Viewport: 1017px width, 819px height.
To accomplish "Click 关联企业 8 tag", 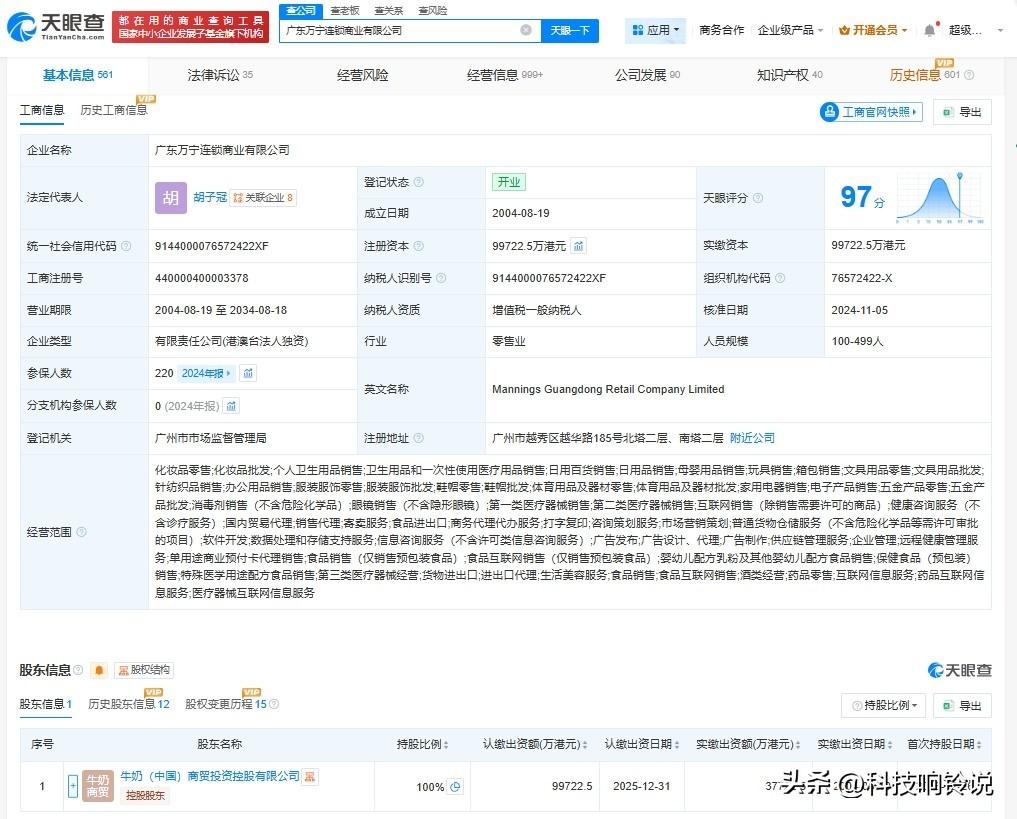I will click(263, 198).
